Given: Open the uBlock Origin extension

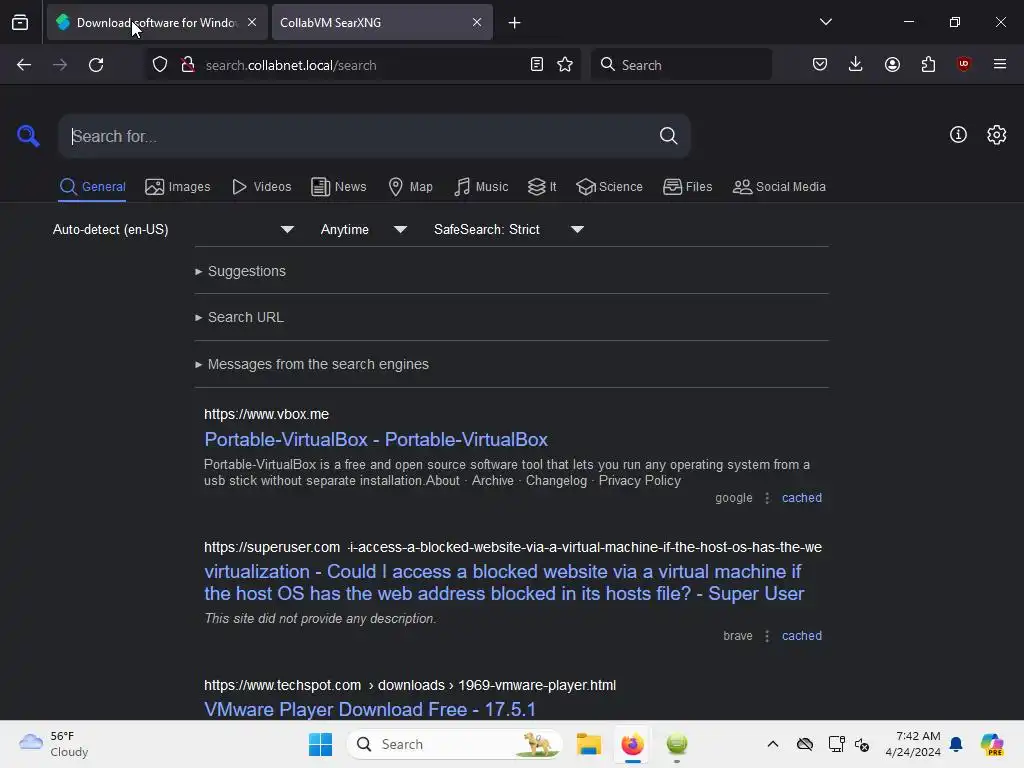Looking at the screenshot, I should pyautogui.click(x=964, y=64).
